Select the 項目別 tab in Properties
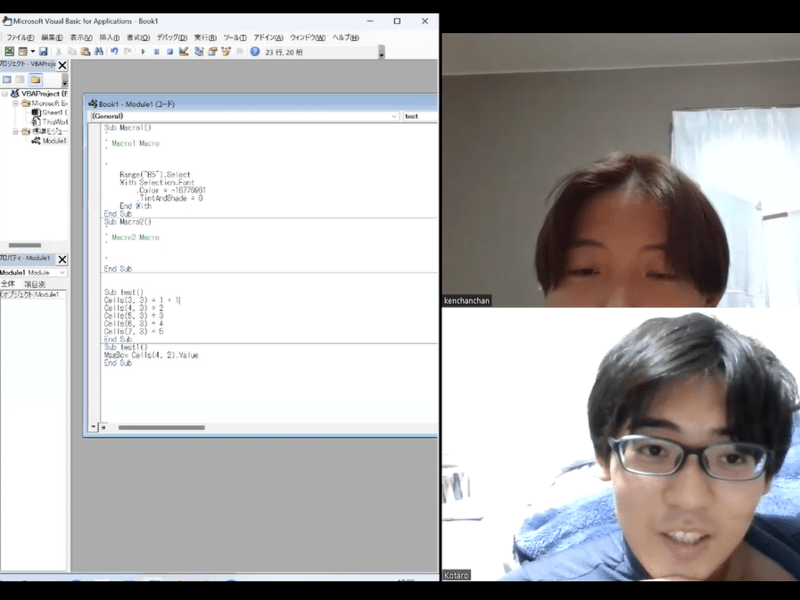Viewport: 800px width, 600px height. click(35, 284)
